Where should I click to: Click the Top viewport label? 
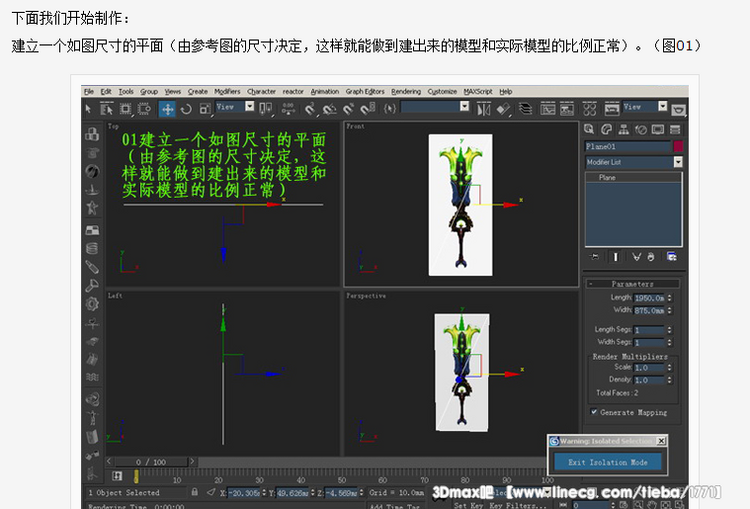[x=113, y=126]
